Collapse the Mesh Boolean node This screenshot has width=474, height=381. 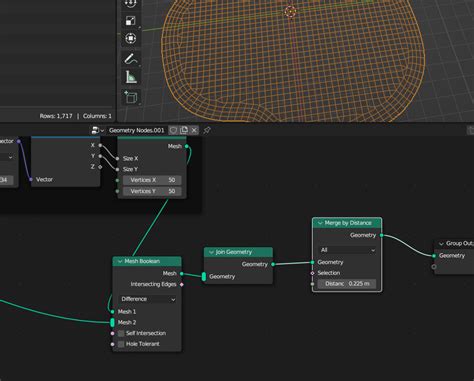[x=120, y=261]
